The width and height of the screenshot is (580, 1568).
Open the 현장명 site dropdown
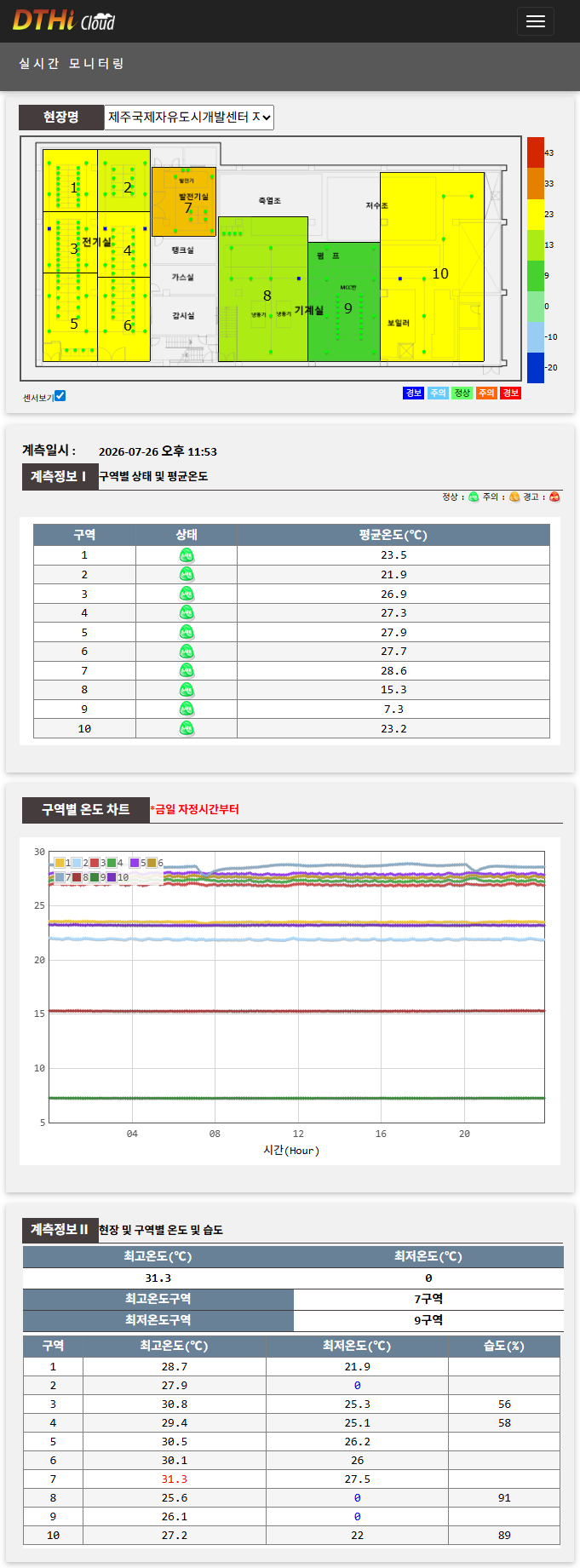click(189, 118)
